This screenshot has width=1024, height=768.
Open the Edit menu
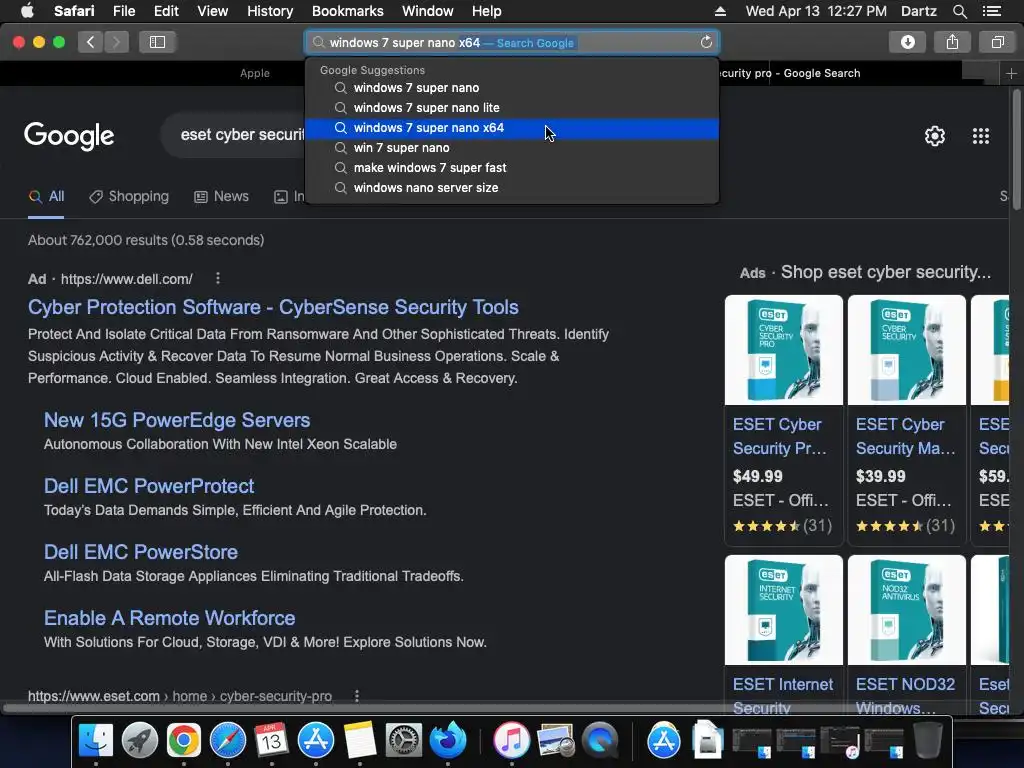click(x=166, y=11)
